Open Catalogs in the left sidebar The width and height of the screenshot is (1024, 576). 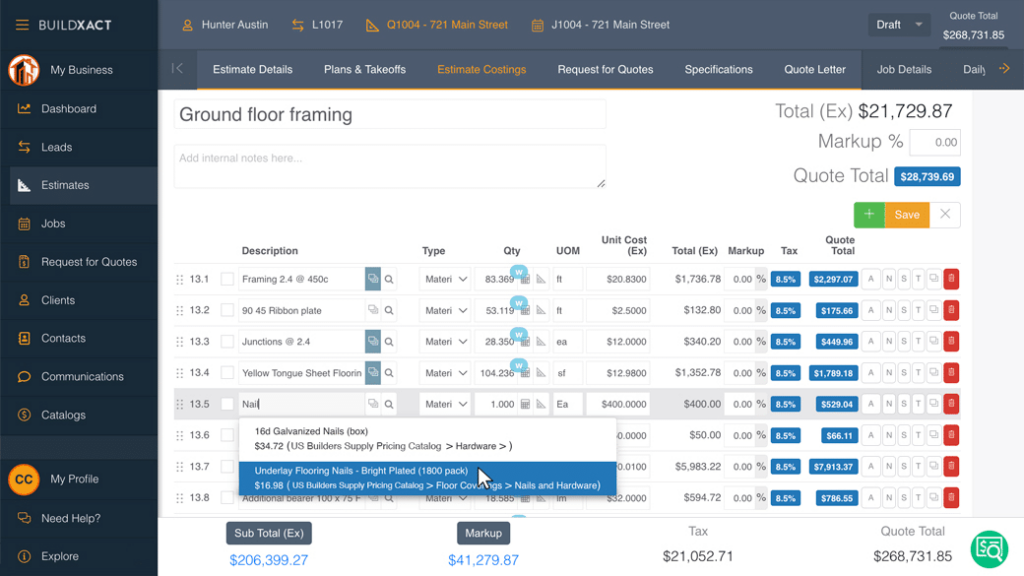pos(64,415)
